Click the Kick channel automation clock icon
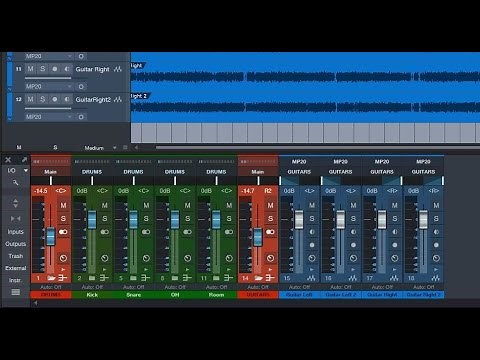Screen dimensions: 480x360 coord(105,258)
